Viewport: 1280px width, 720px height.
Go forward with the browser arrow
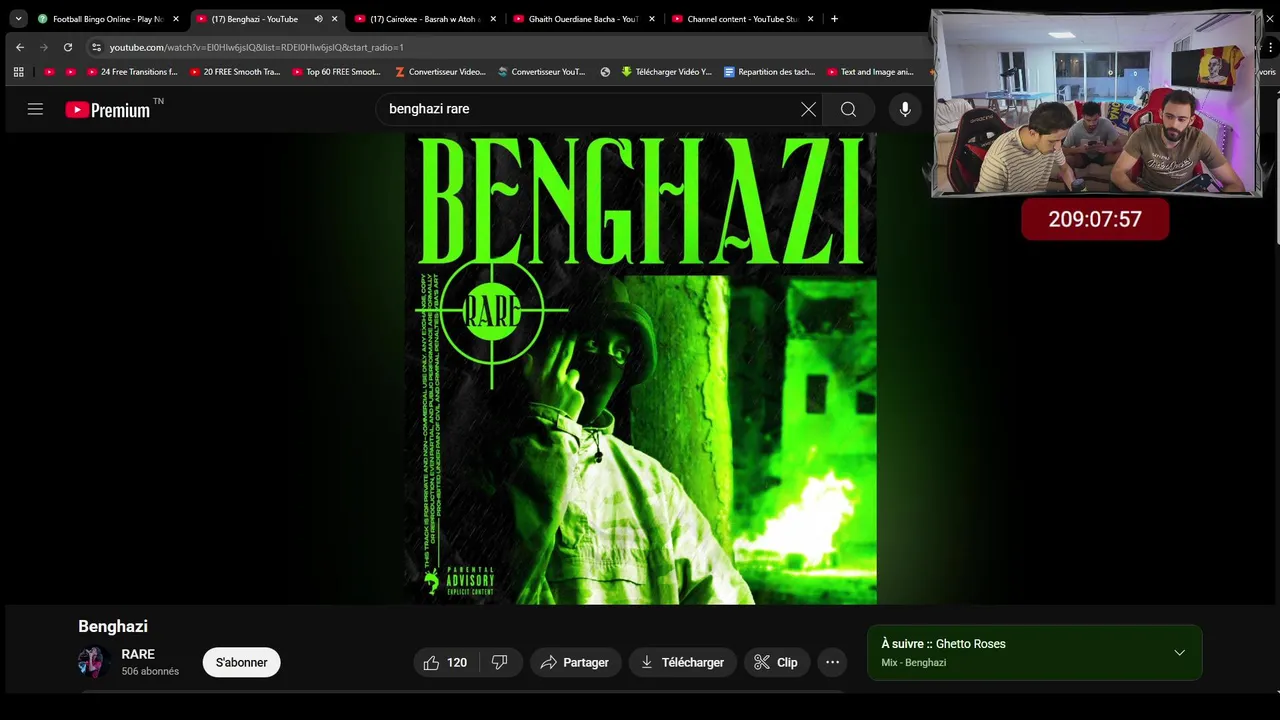point(44,47)
